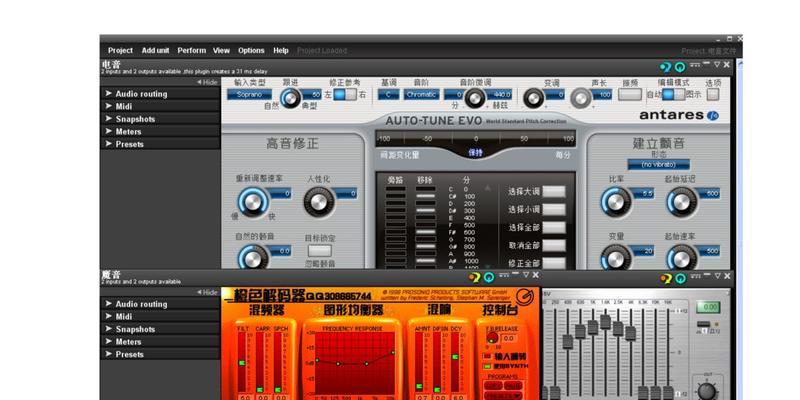Click the 选择全部 button
800x400 pixels.
[x=554, y=228]
